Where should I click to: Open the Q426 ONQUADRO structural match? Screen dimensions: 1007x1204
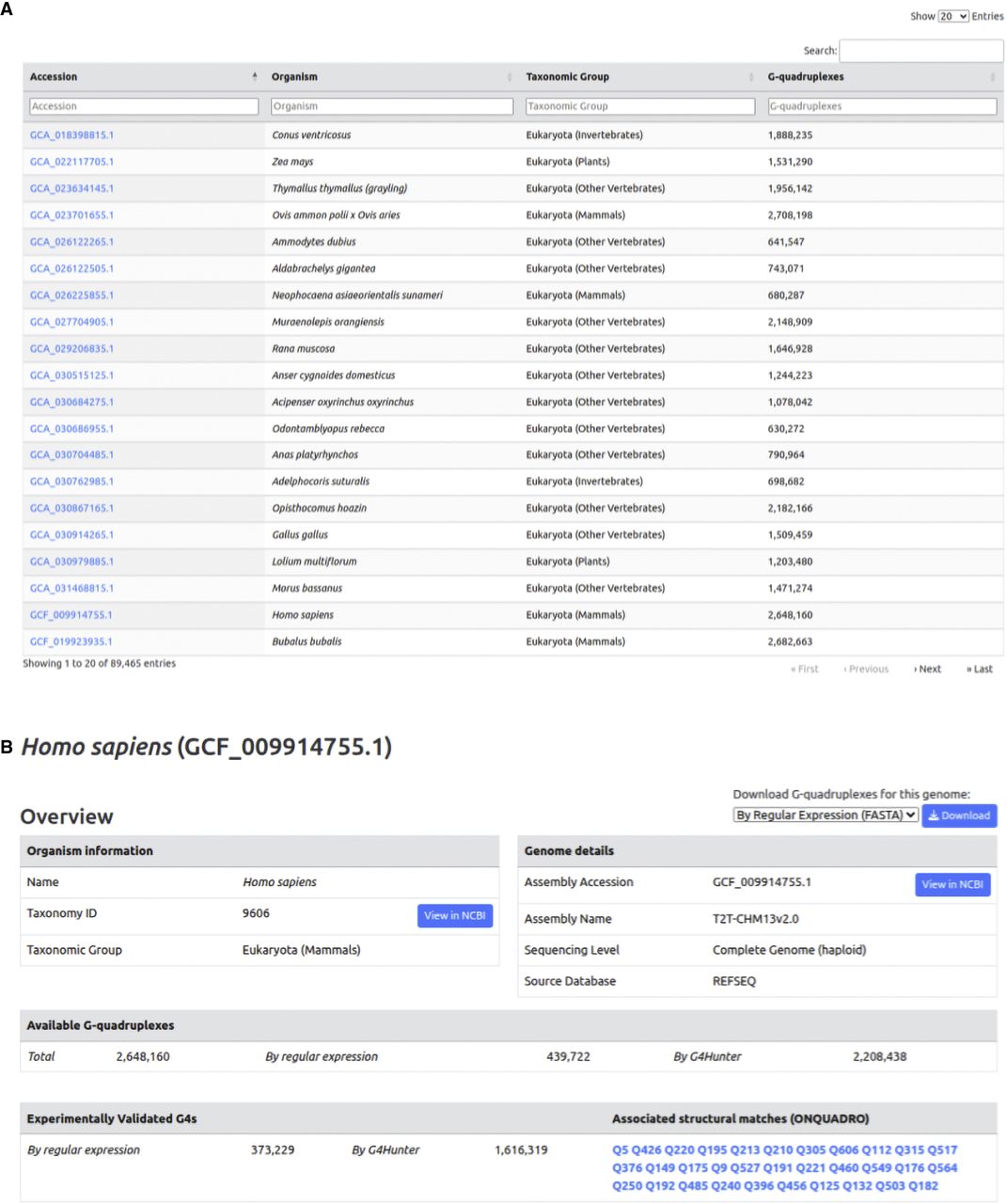click(646, 1150)
